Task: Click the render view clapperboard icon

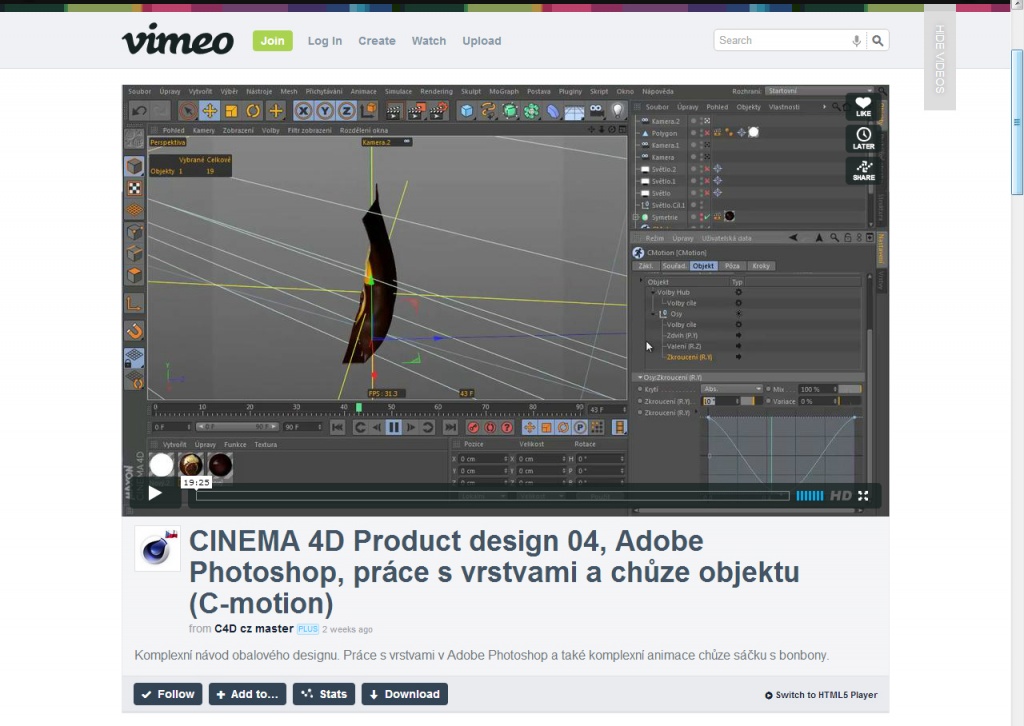Action: [393, 111]
